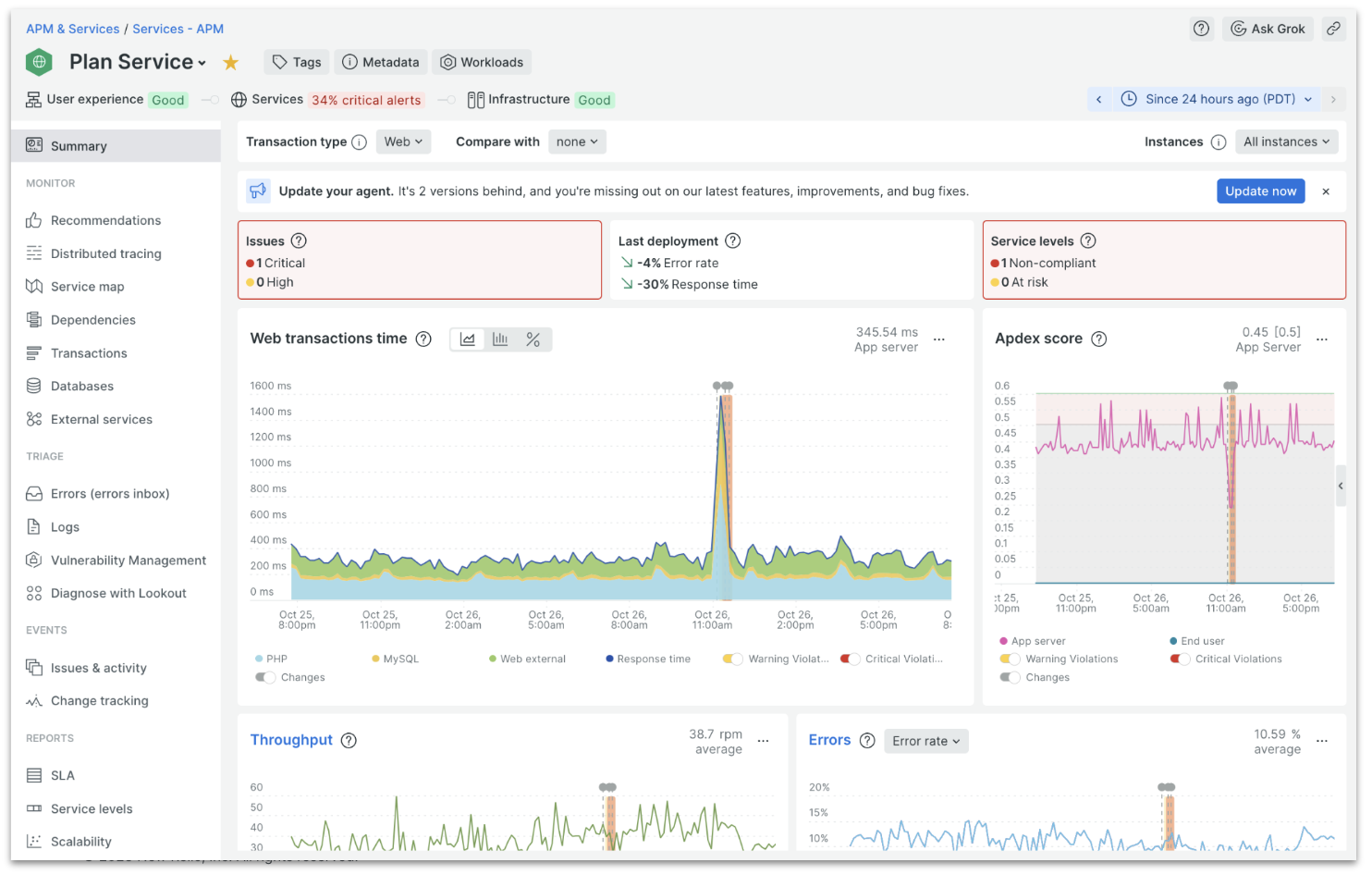Collapse the right side panel arrow
Image resolution: width=1372 pixels, height=875 pixels.
[x=1341, y=486]
